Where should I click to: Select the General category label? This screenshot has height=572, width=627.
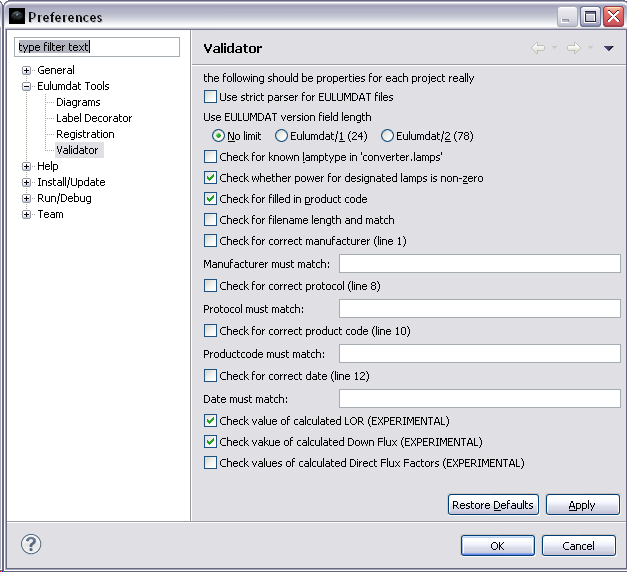pyautogui.click(x=56, y=70)
